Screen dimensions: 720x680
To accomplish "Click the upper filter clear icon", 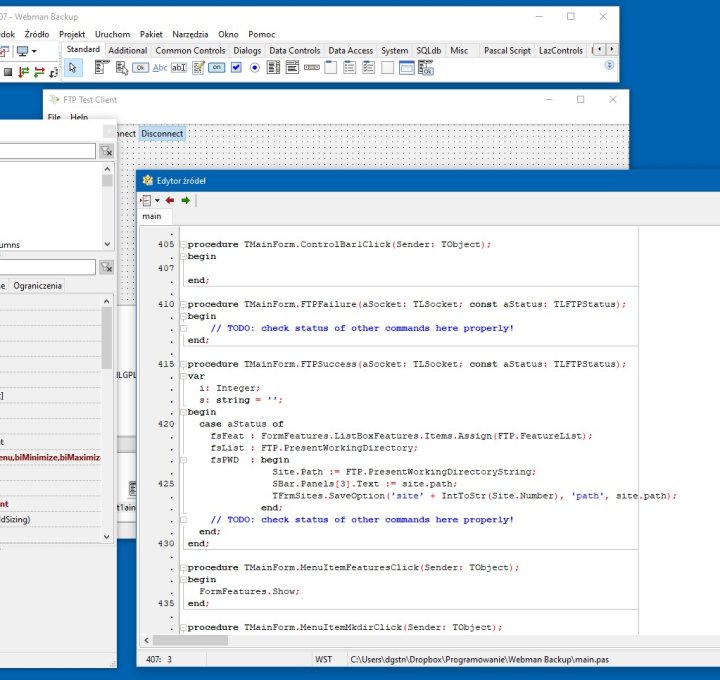I will (x=106, y=151).
